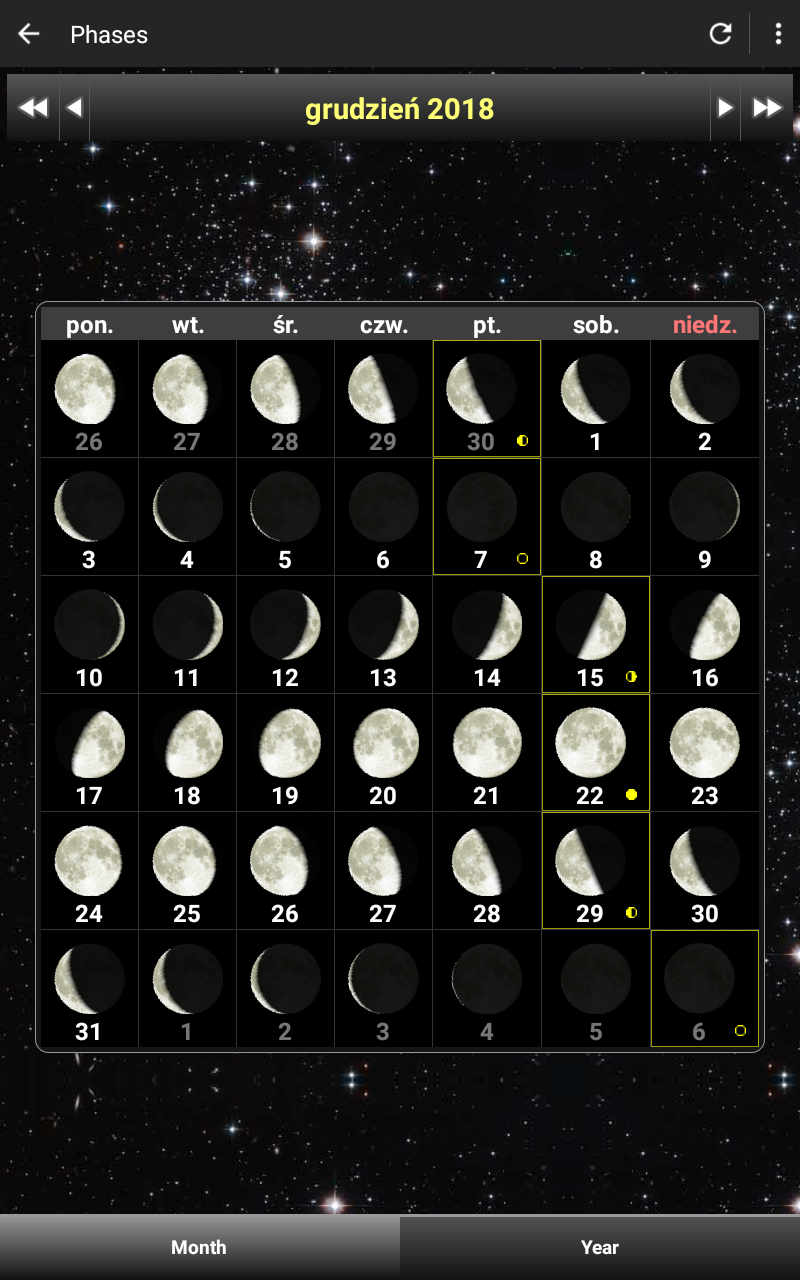The image size is (800, 1280).
Task: Jump back one year with double-left arrow
Action: point(33,108)
